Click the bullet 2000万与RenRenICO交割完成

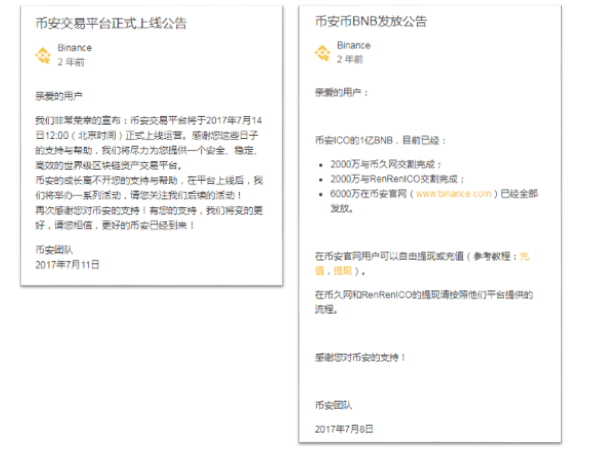point(397,179)
